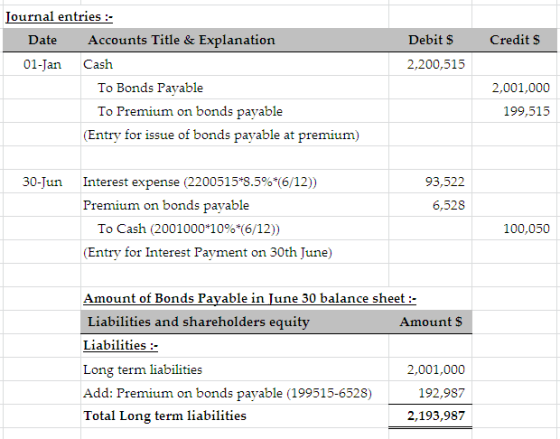Click the 'Long term liabilities' cell

point(142,369)
